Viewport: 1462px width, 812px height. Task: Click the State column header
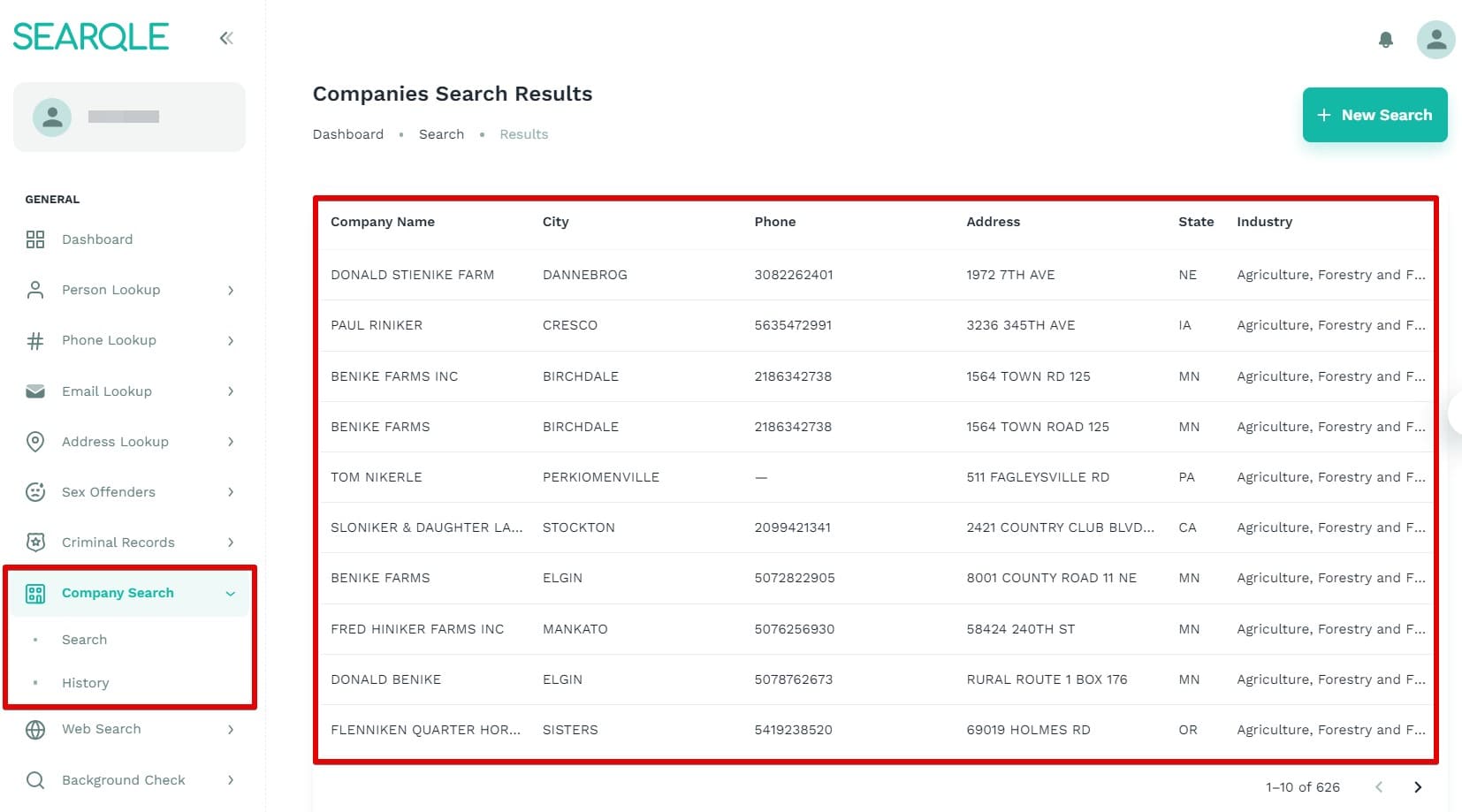[1196, 222]
